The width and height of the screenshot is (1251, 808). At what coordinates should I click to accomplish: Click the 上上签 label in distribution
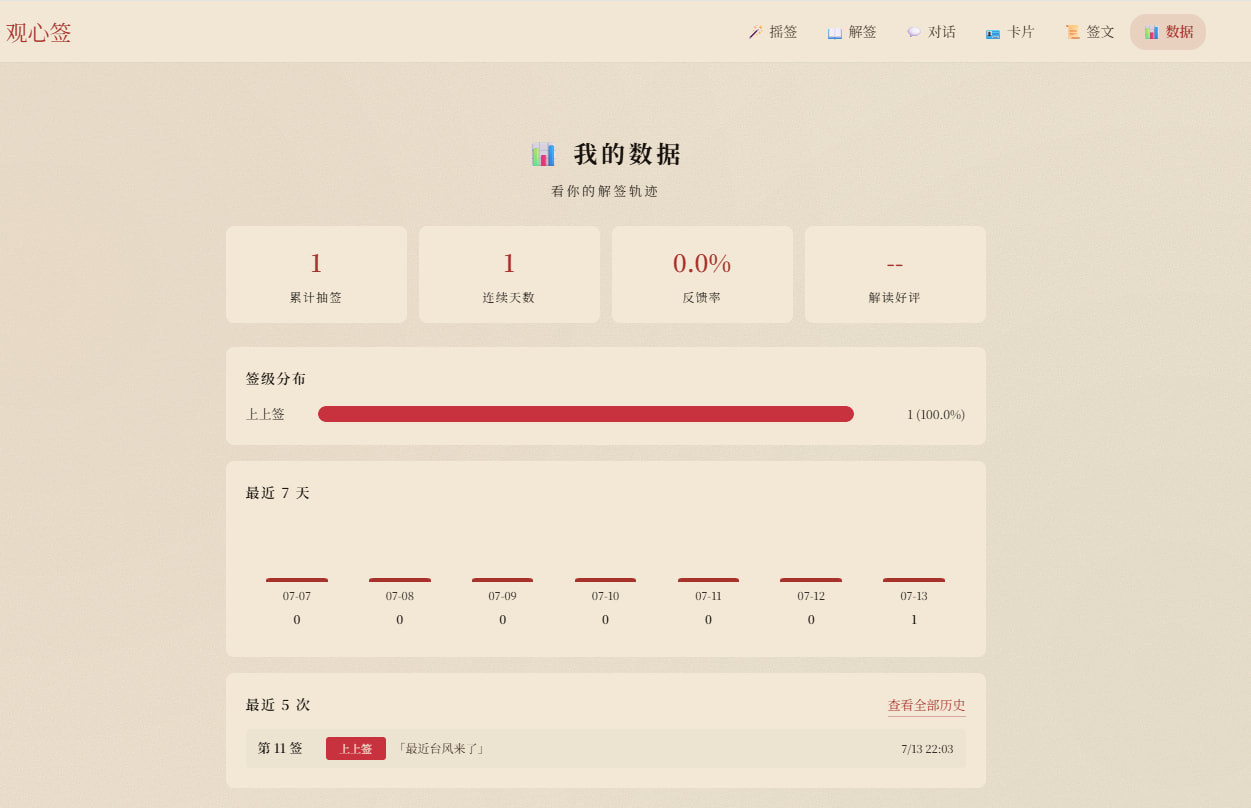click(265, 414)
